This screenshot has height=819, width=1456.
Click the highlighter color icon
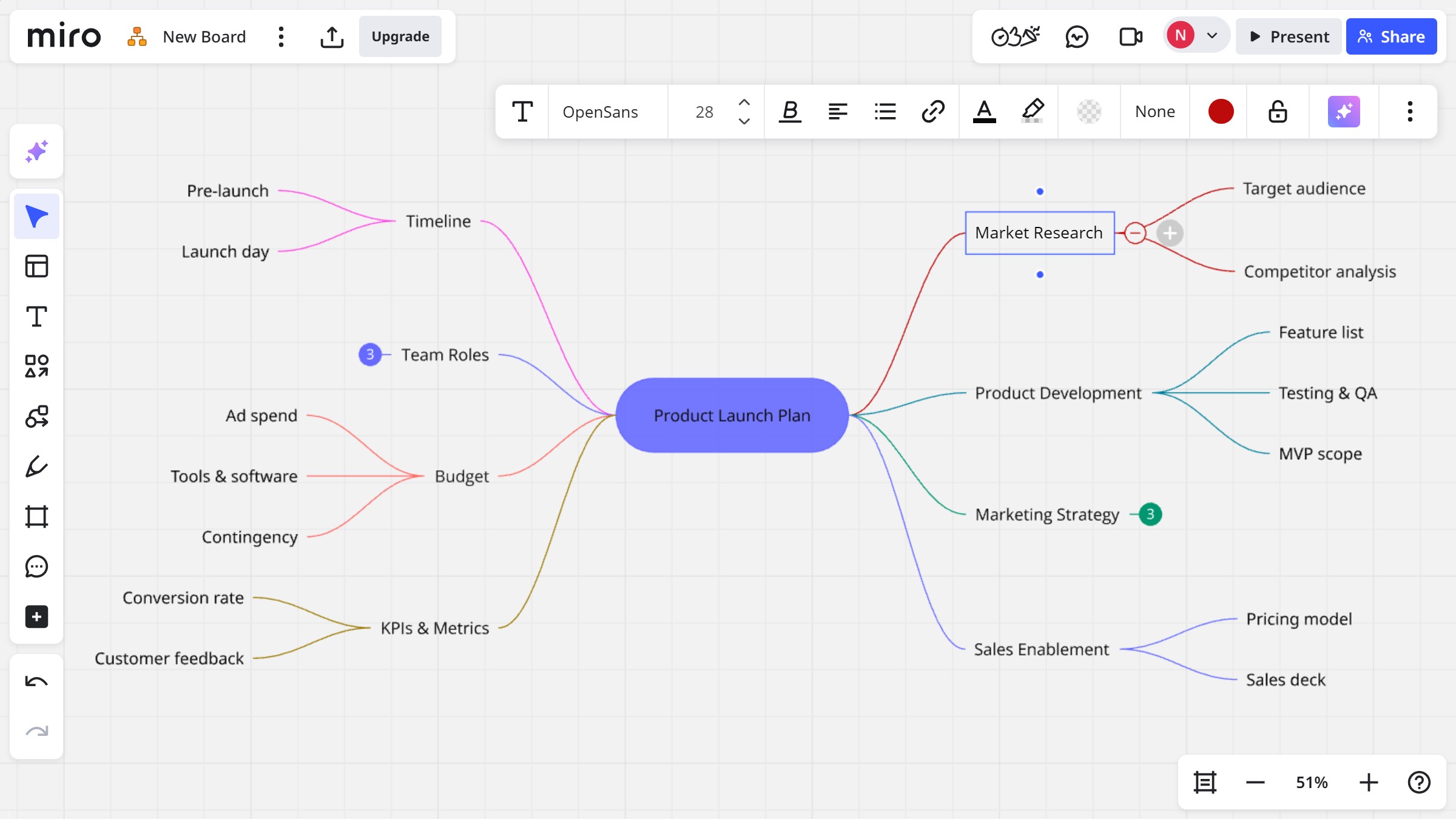click(1033, 112)
